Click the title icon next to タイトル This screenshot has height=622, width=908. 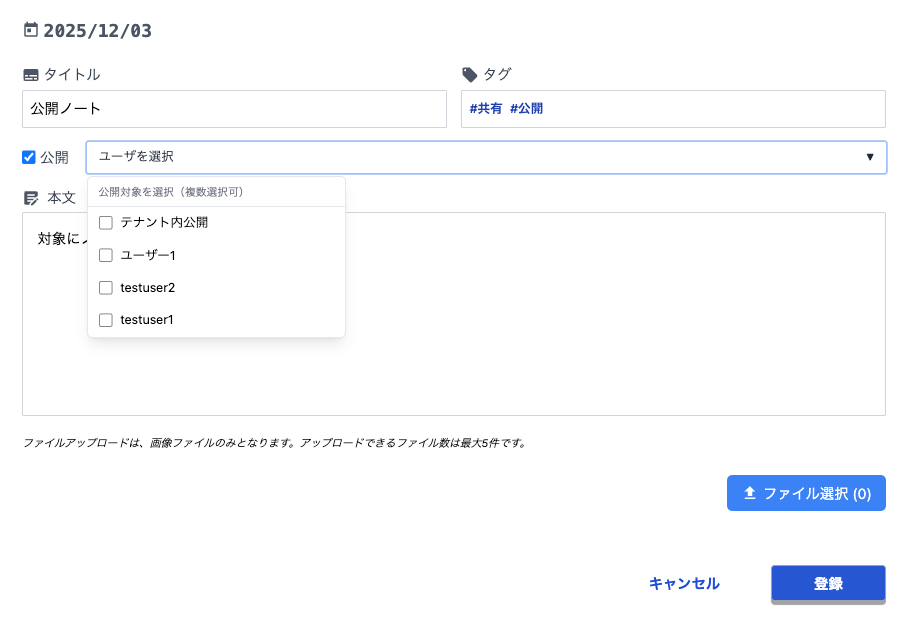tap(31, 75)
